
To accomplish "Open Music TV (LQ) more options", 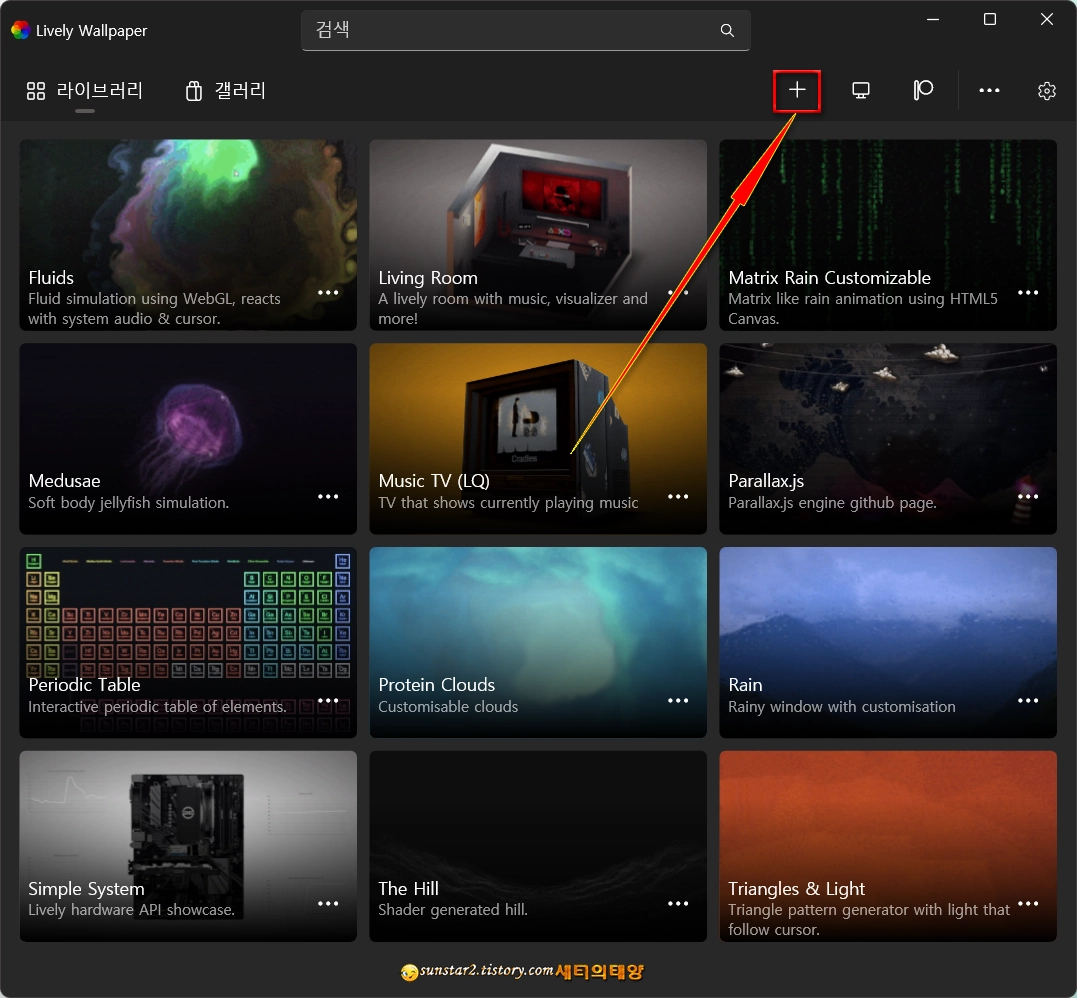I will pos(678,497).
